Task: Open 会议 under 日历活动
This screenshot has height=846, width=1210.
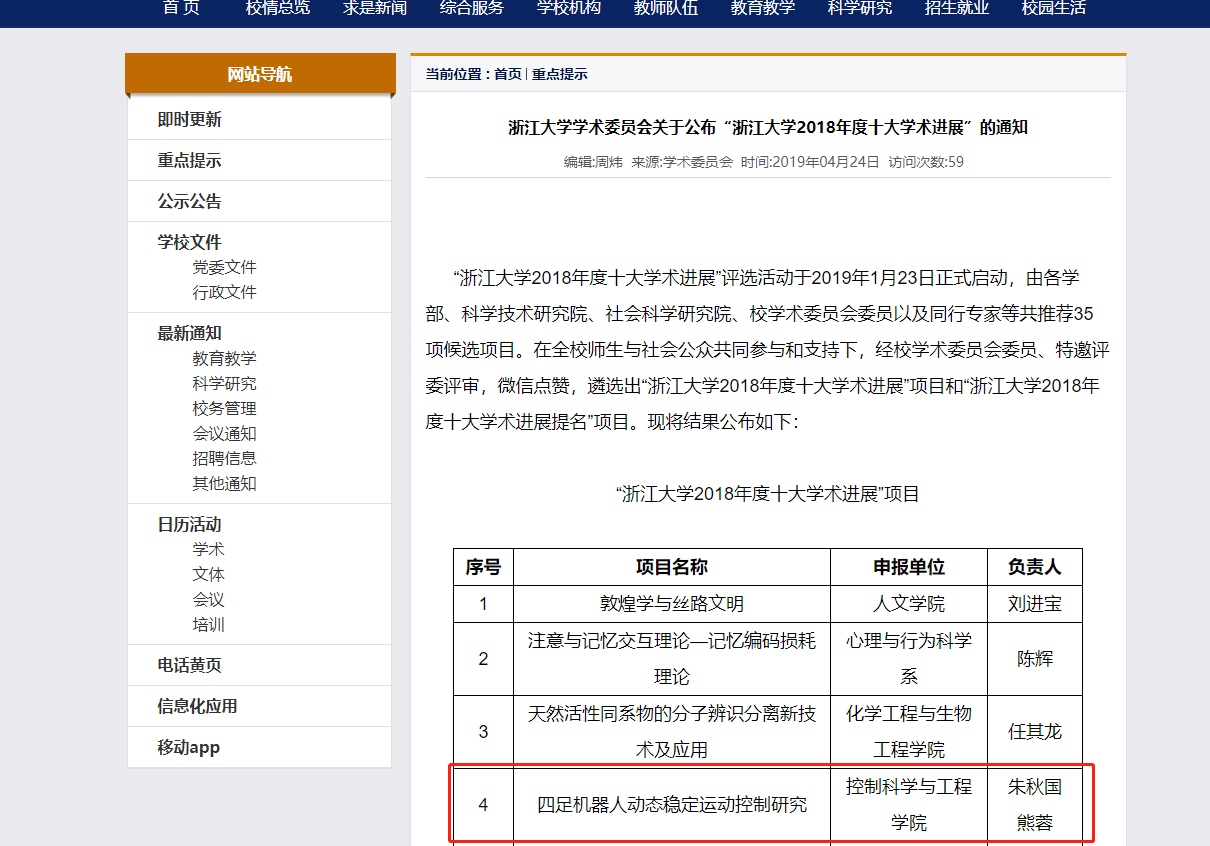Action: pyautogui.click(x=209, y=599)
